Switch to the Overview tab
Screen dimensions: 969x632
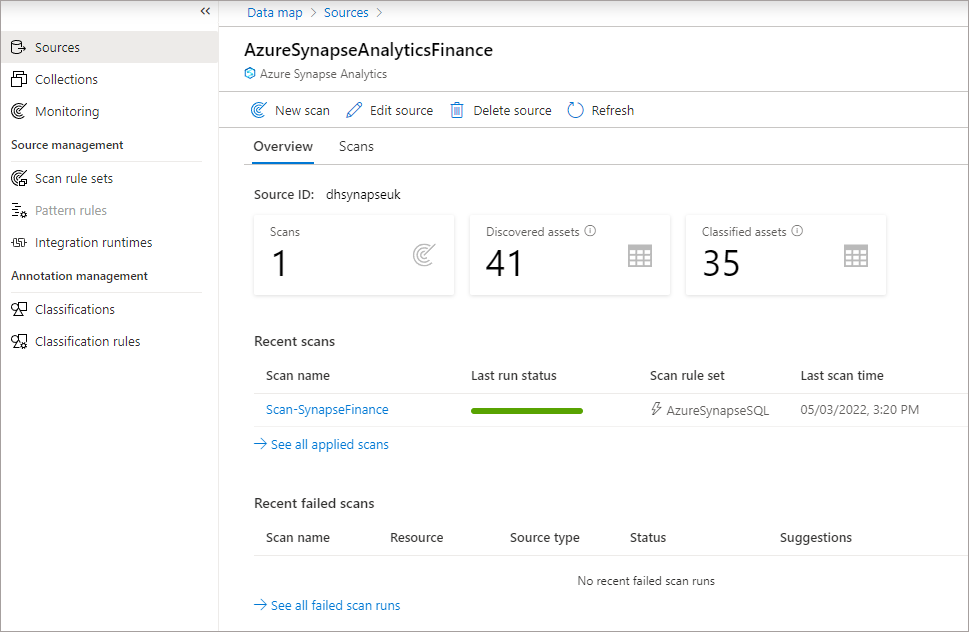(x=283, y=146)
